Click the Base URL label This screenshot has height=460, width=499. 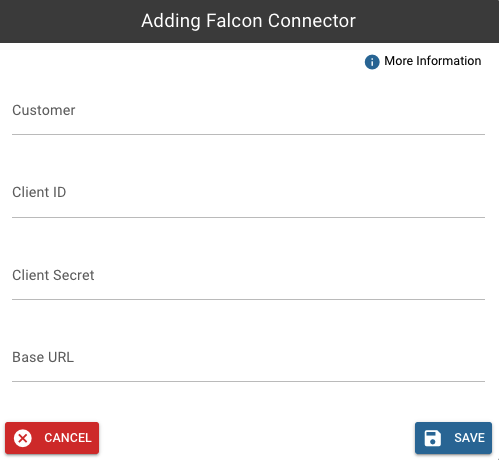tap(43, 357)
